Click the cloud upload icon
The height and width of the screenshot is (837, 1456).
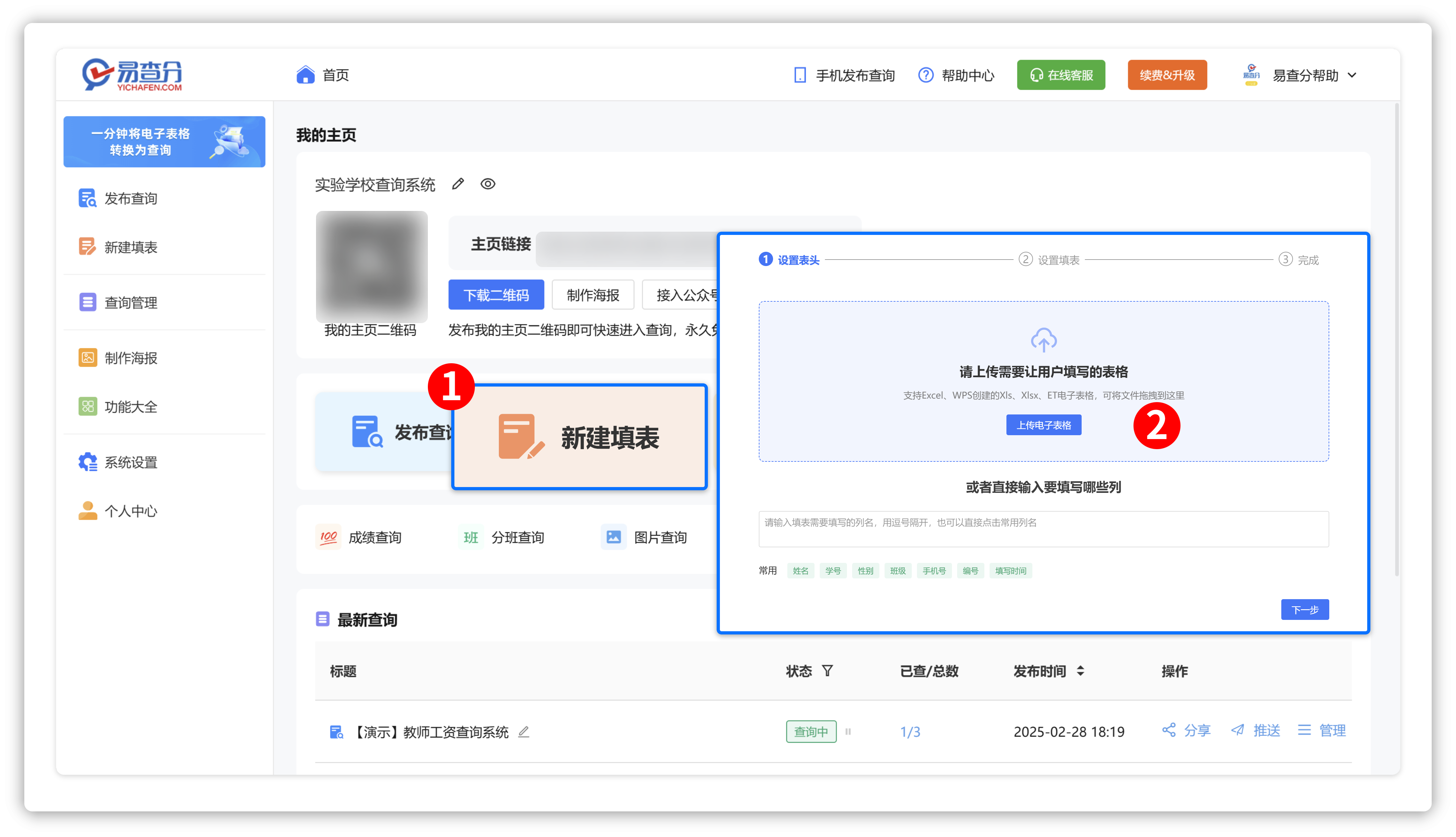pos(1044,339)
